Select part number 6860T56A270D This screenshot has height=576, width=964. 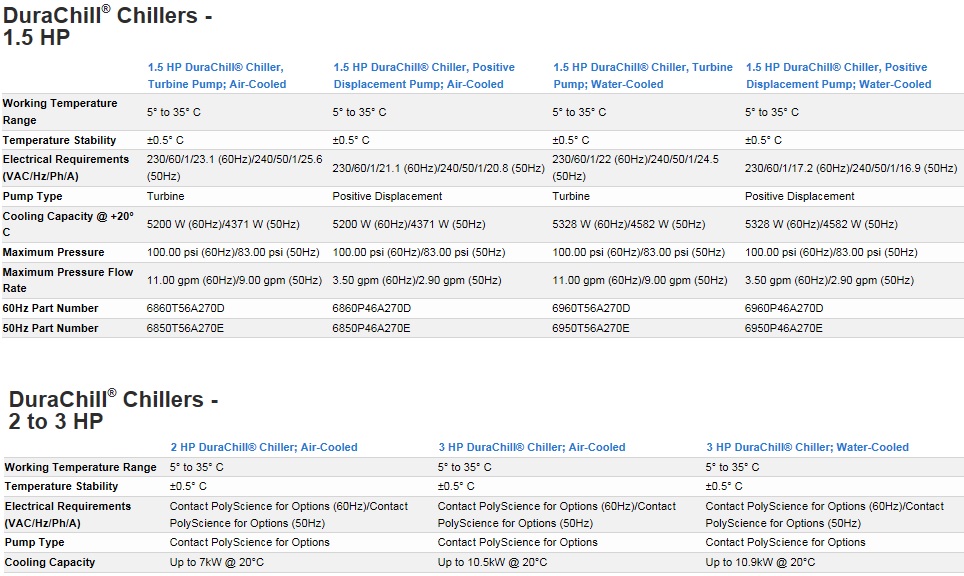pos(186,308)
